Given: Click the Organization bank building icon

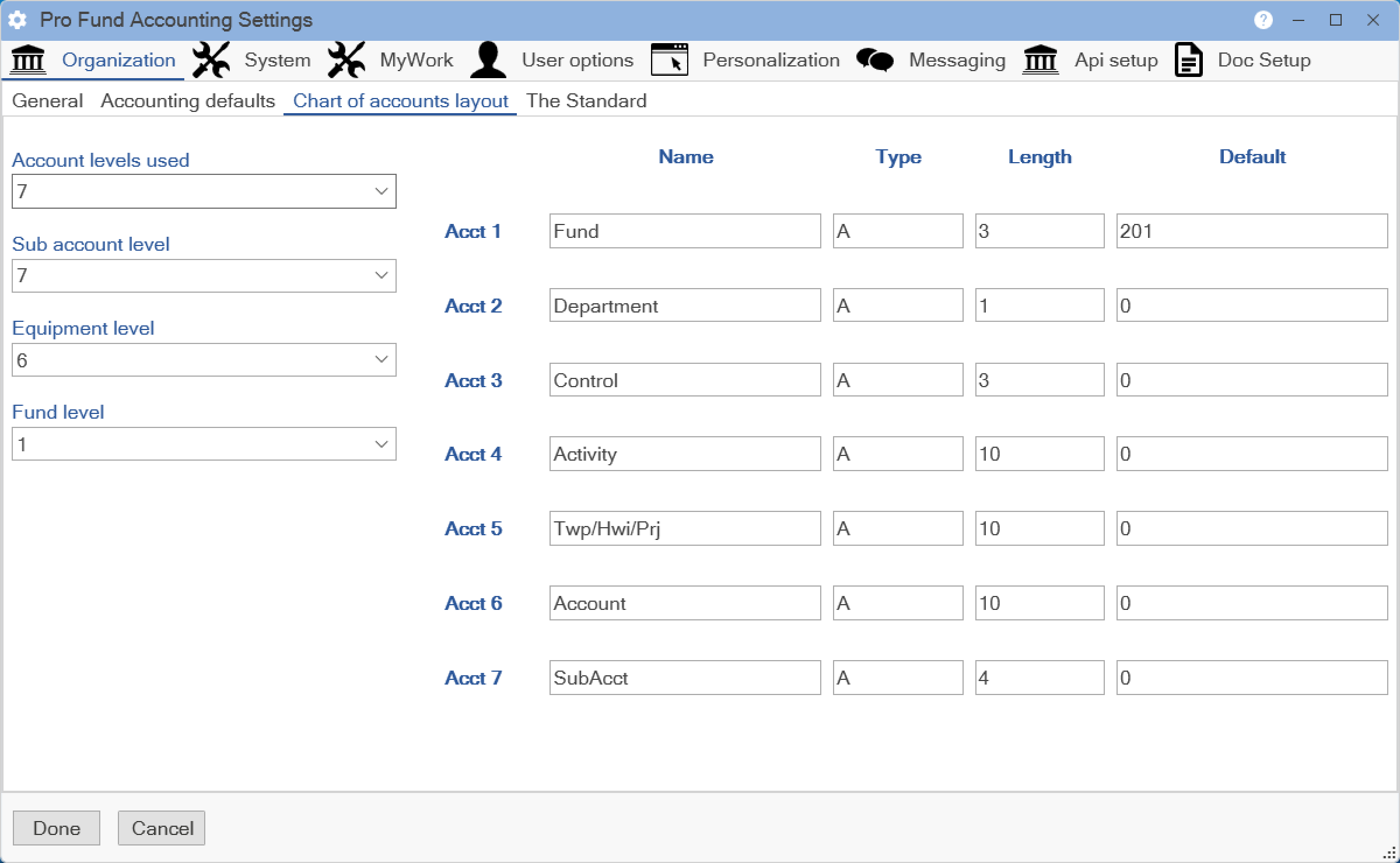Looking at the screenshot, I should click(x=28, y=60).
